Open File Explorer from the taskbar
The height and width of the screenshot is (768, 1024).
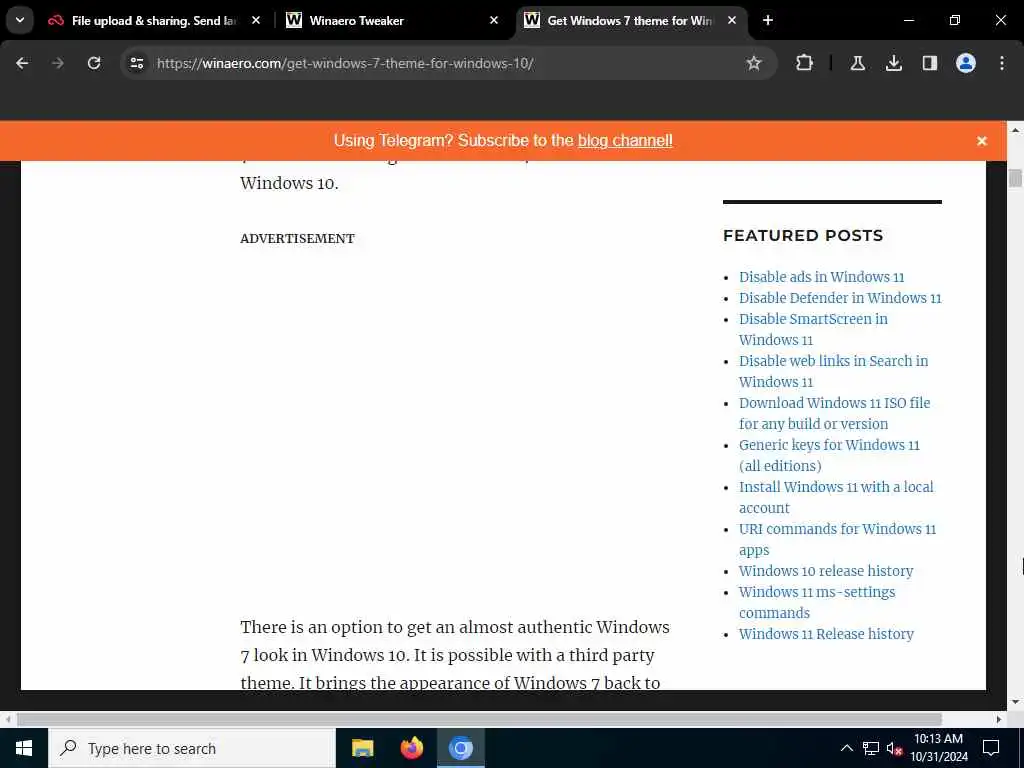tap(362, 748)
